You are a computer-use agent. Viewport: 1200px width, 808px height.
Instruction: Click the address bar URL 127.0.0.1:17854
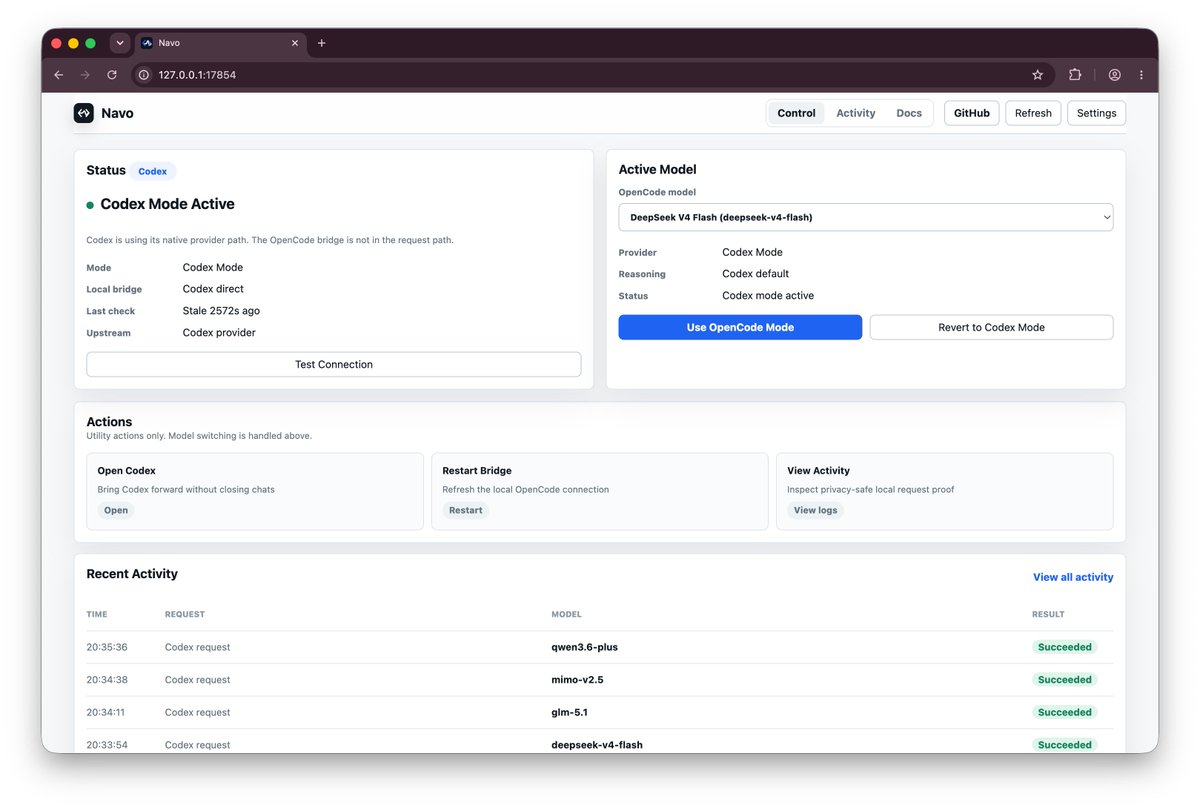click(x=197, y=75)
